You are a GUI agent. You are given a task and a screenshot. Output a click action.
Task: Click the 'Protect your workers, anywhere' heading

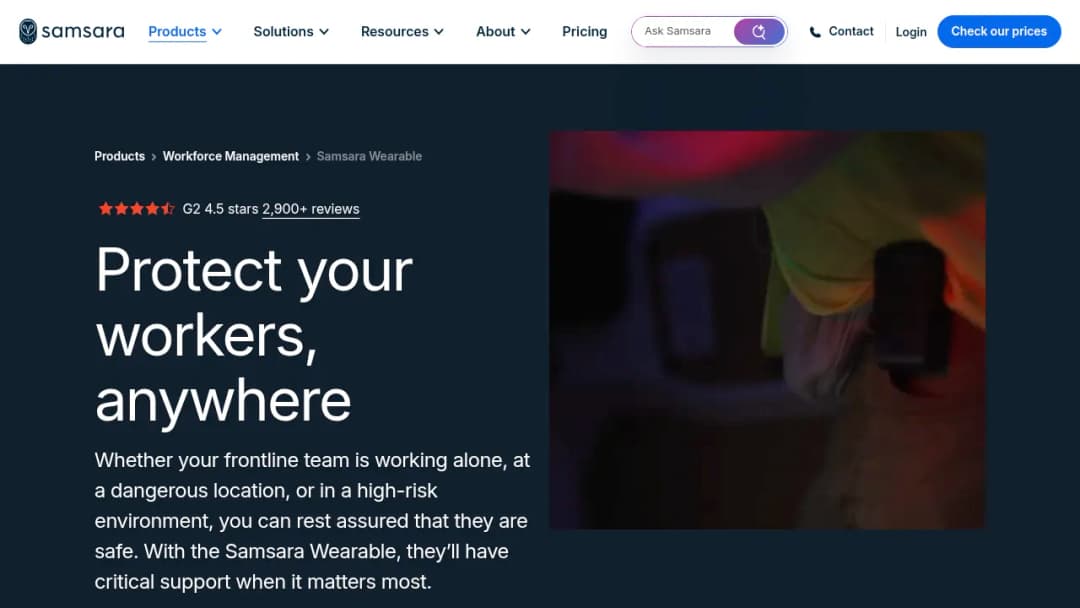(254, 335)
